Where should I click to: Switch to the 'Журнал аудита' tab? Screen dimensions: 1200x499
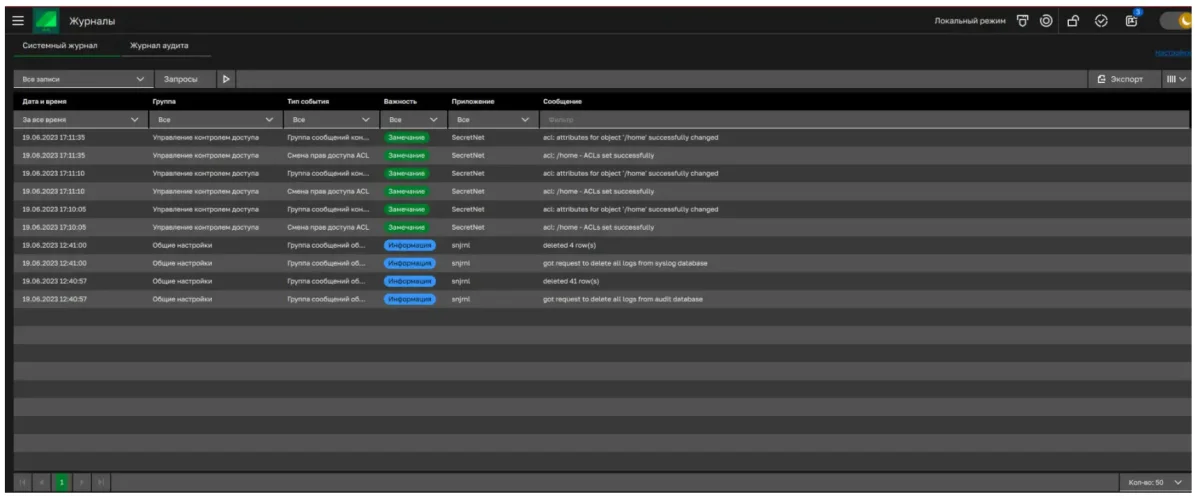click(159, 46)
